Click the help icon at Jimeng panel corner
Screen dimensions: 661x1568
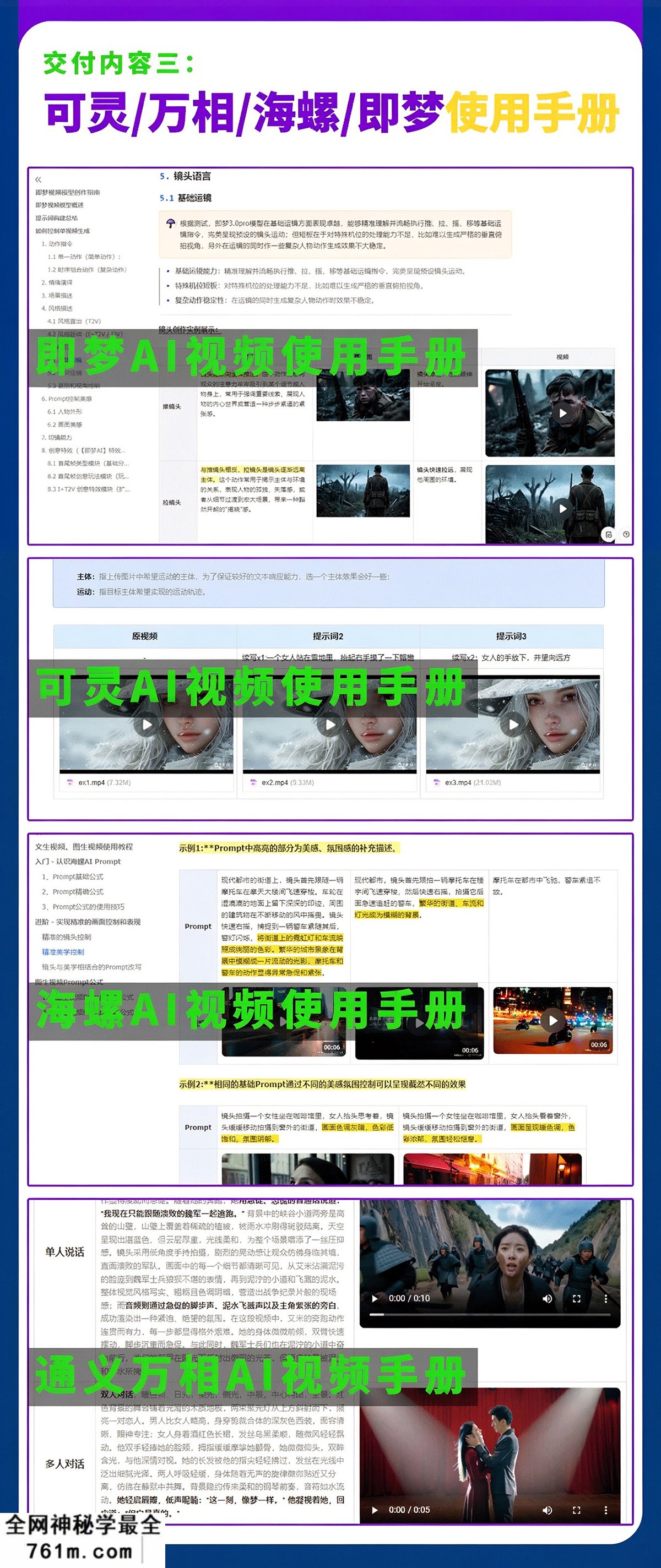pos(626,534)
